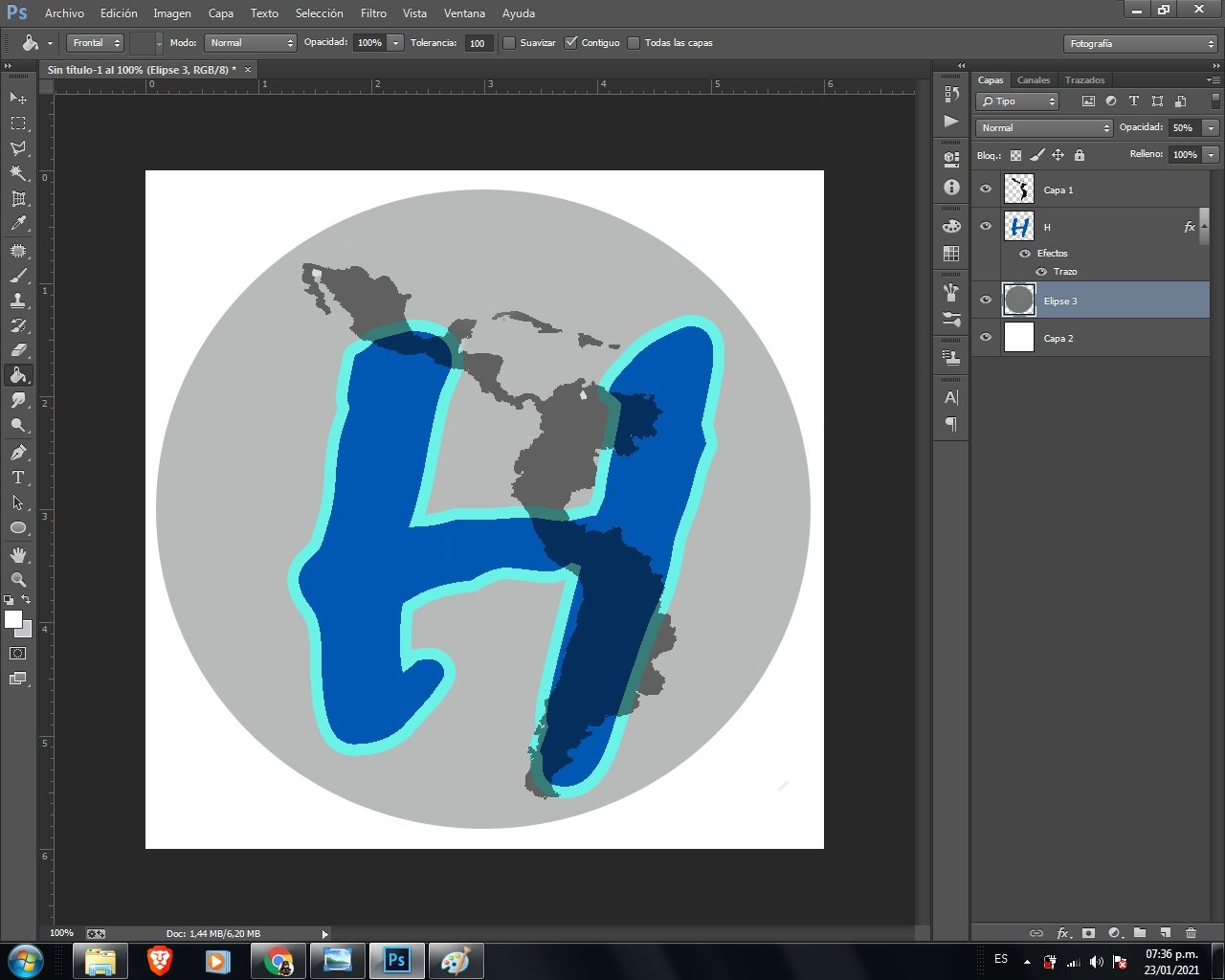Open the options bar Opacidad arrow
Image resolution: width=1225 pixels, height=980 pixels.
tap(395, 43)
